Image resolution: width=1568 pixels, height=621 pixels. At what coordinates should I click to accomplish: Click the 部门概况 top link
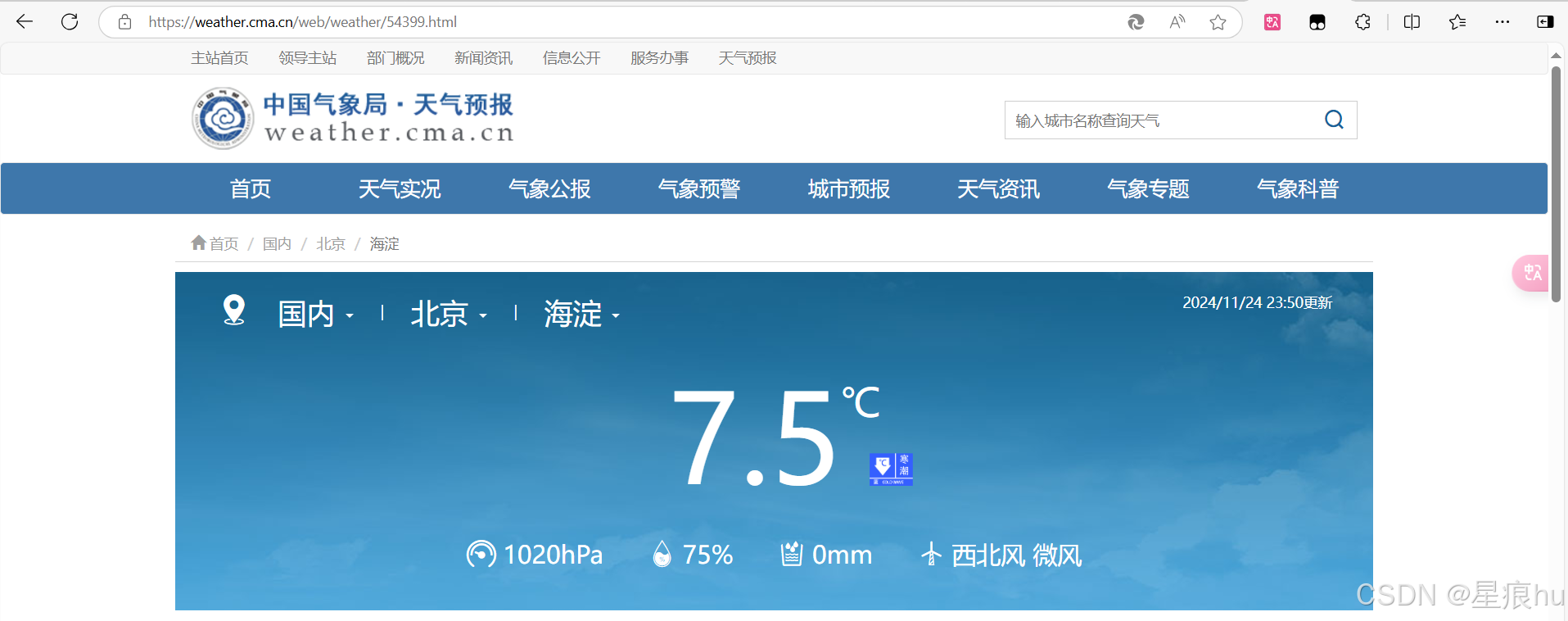[x=395, y=58]
